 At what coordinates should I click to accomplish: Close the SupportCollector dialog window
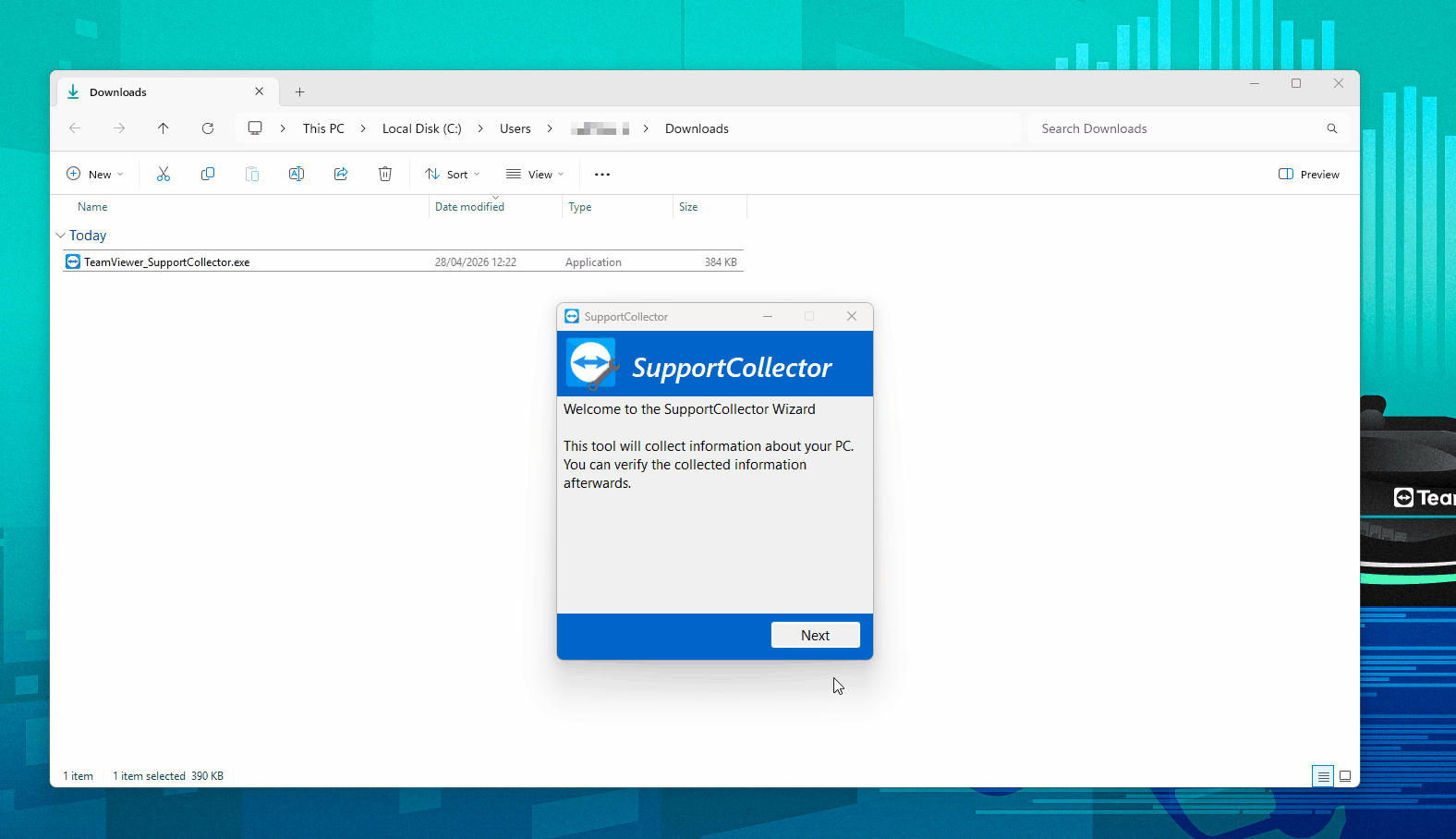point(852,316)
